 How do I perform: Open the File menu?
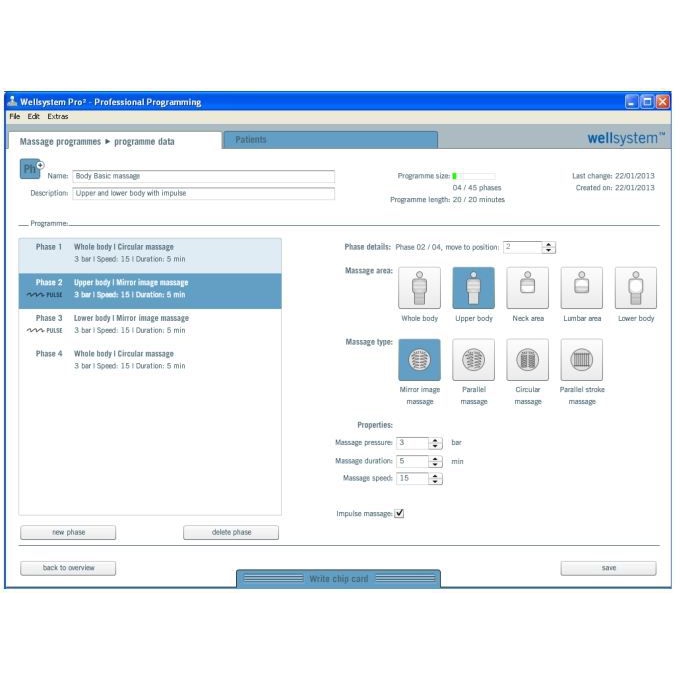click(x=15, y=116)
